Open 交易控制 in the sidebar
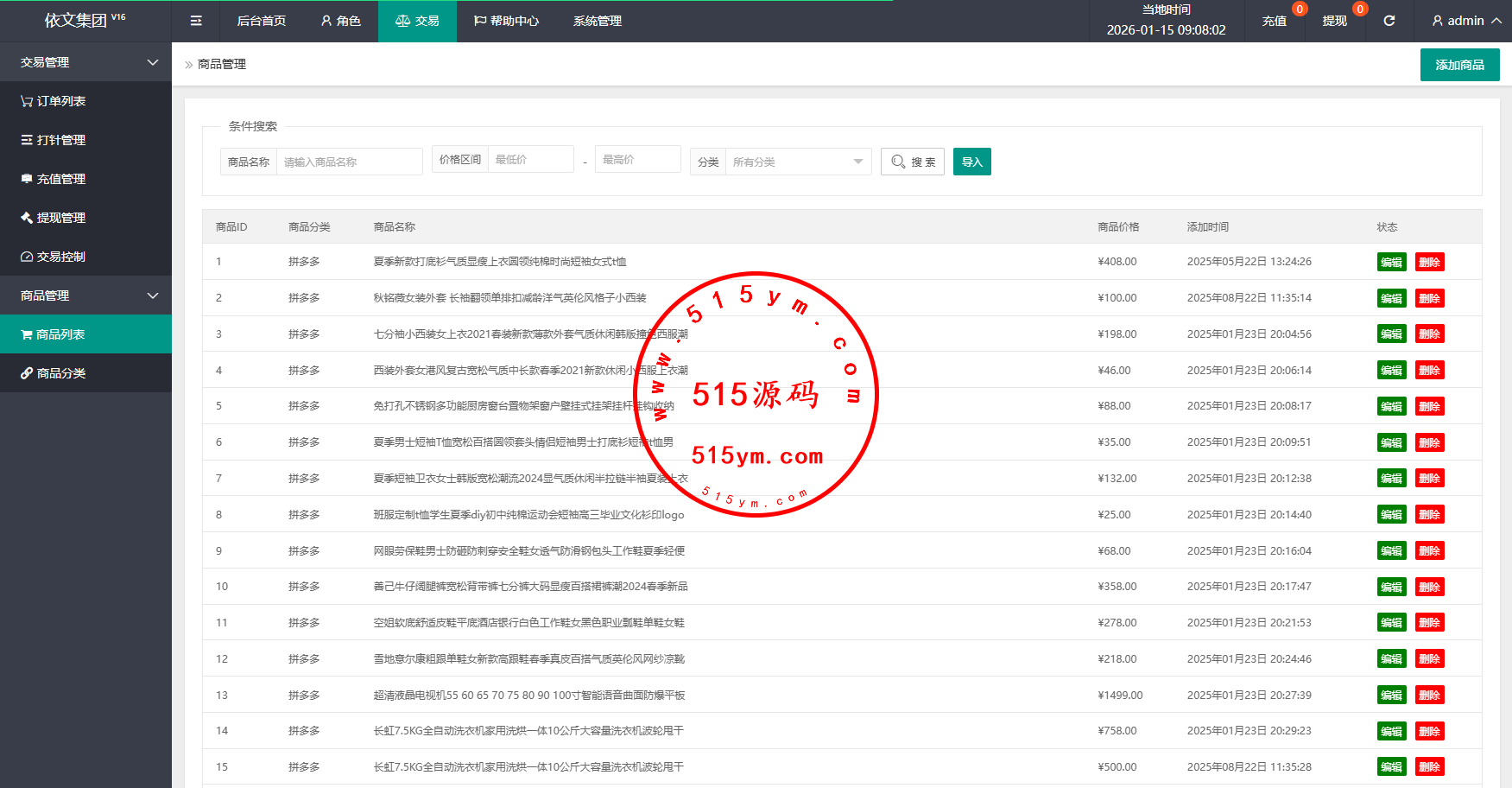Image resolution: width=1512 pixels, height=788 pixels. [54, 257]
